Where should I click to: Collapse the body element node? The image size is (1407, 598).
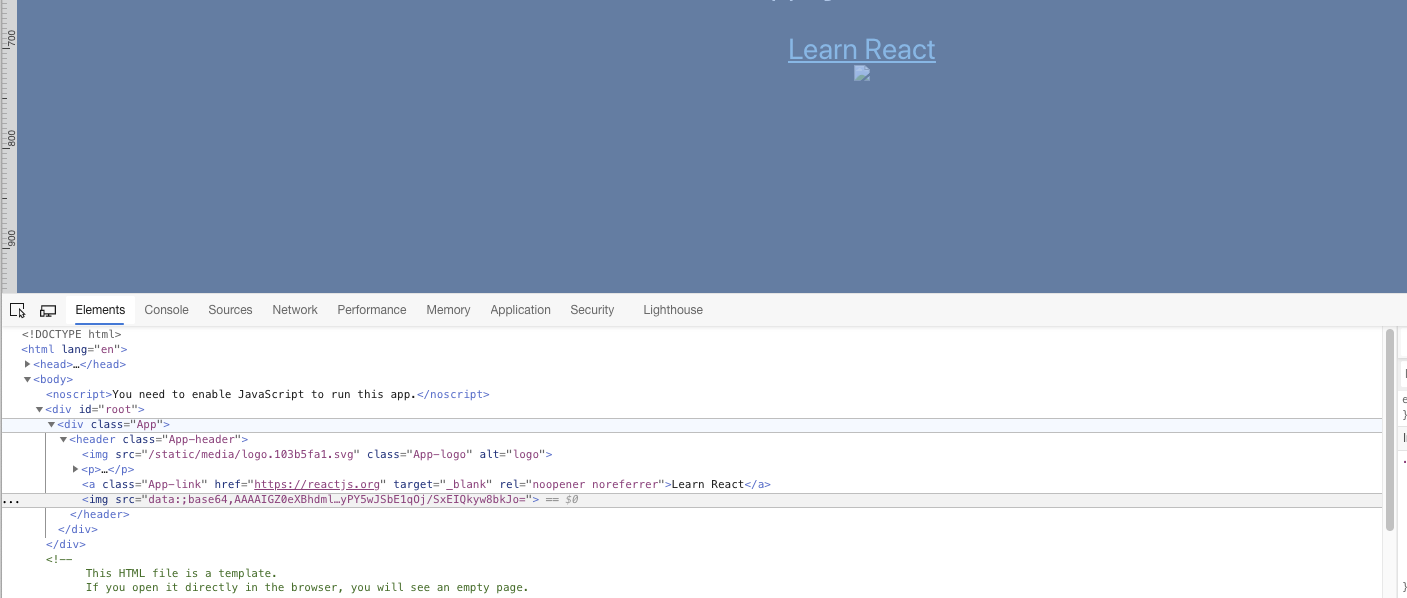pyautogui.click(x=28, y=379)
